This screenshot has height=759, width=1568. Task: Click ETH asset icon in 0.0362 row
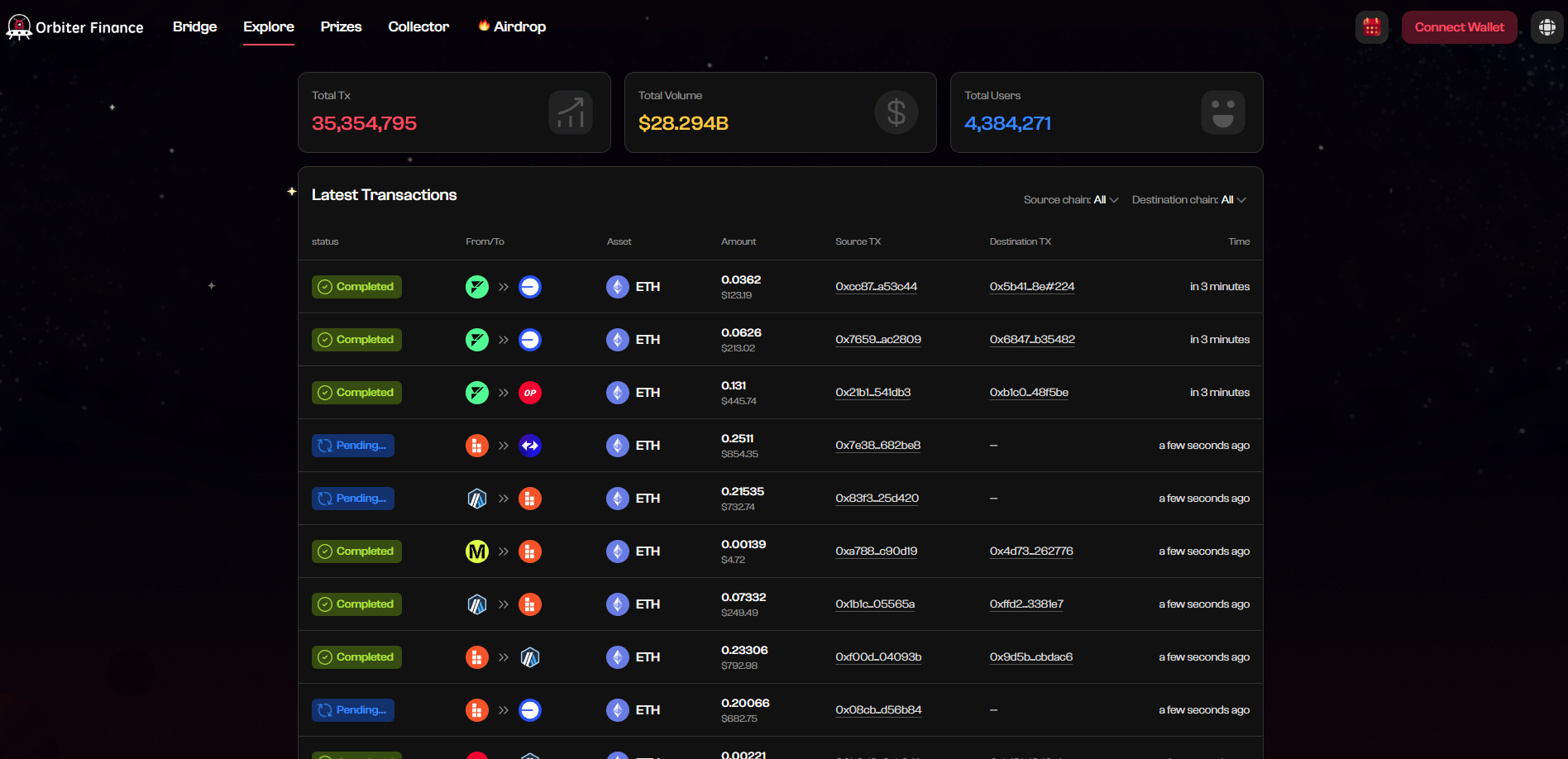(618, 287)
